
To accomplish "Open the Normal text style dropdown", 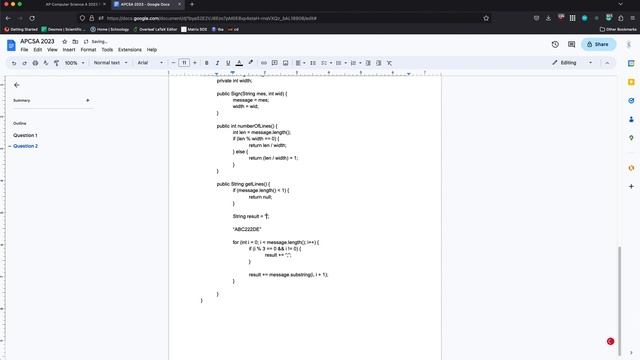I will click(x=111, y=63).
